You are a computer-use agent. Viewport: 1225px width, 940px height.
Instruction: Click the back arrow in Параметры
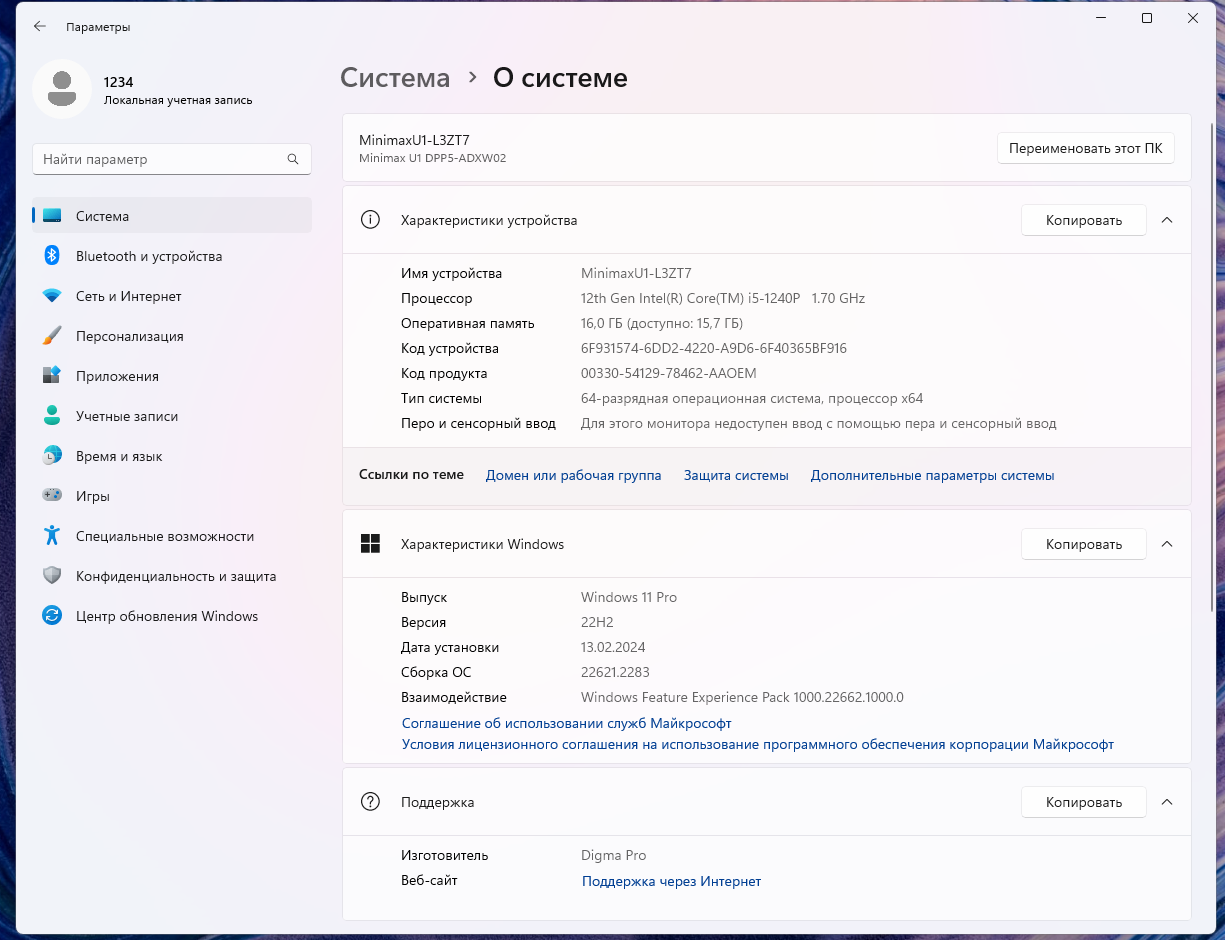(x=40, y=27)
